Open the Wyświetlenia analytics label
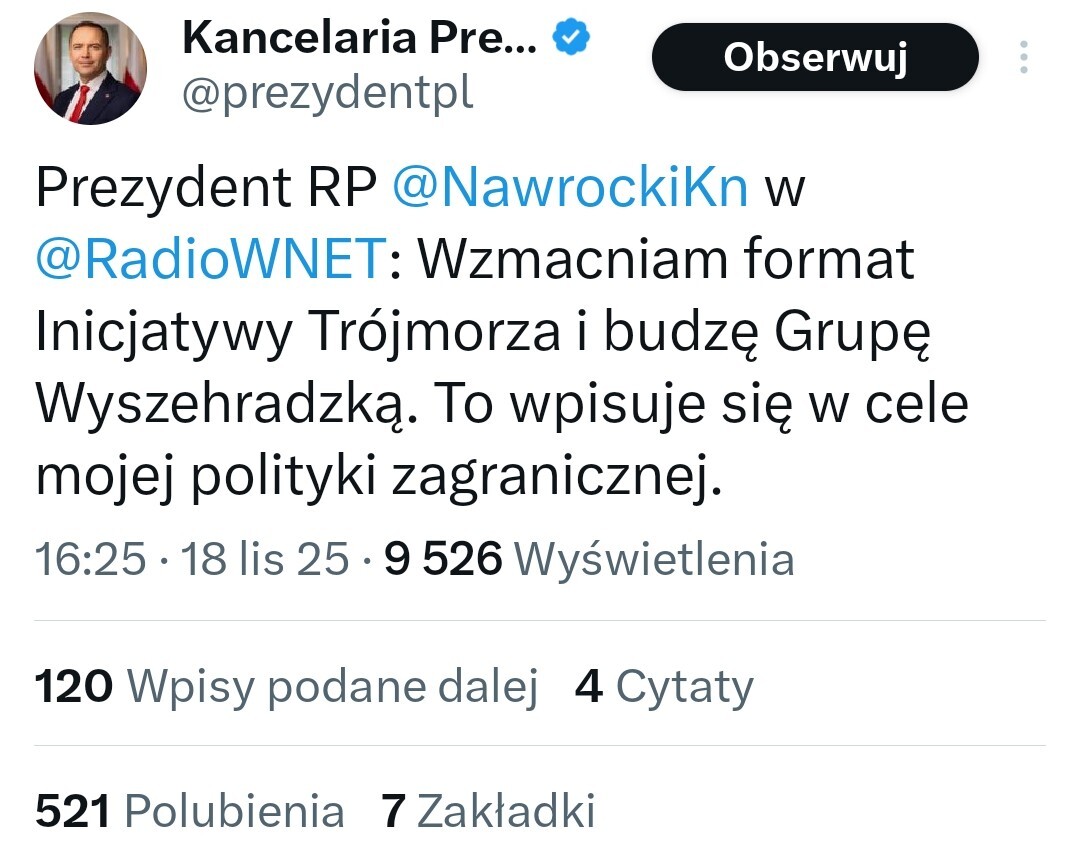This screenshot has height=858, width=1080. 653,559
